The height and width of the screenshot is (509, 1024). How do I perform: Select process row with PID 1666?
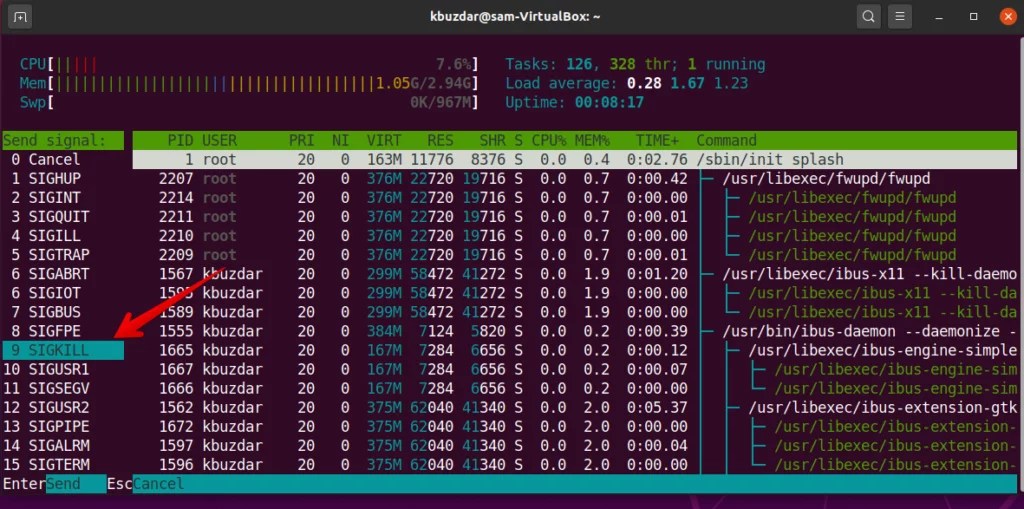click(x=575, y=388)
